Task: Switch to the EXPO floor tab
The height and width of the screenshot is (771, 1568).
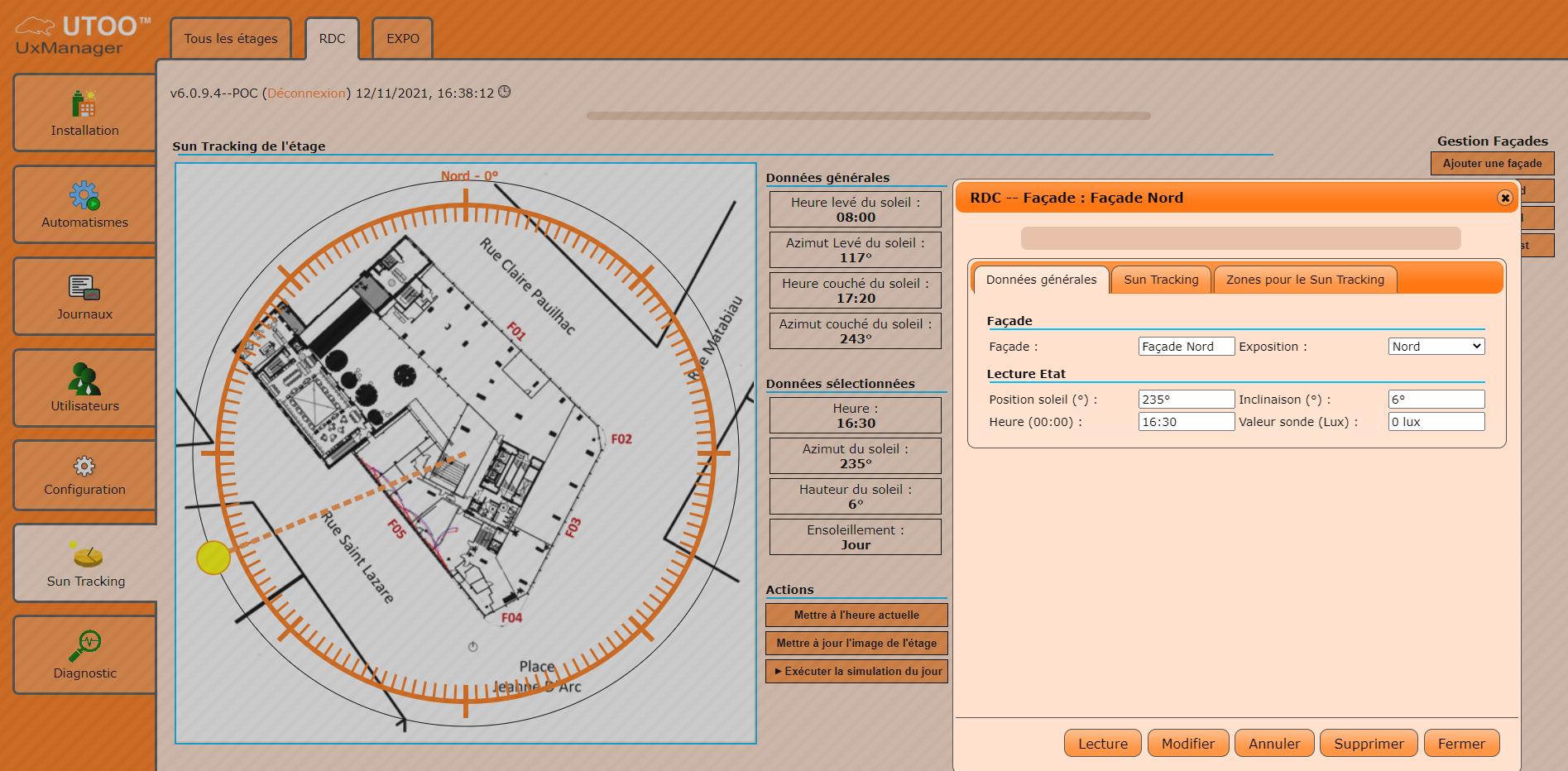Action: pos(402,39)
